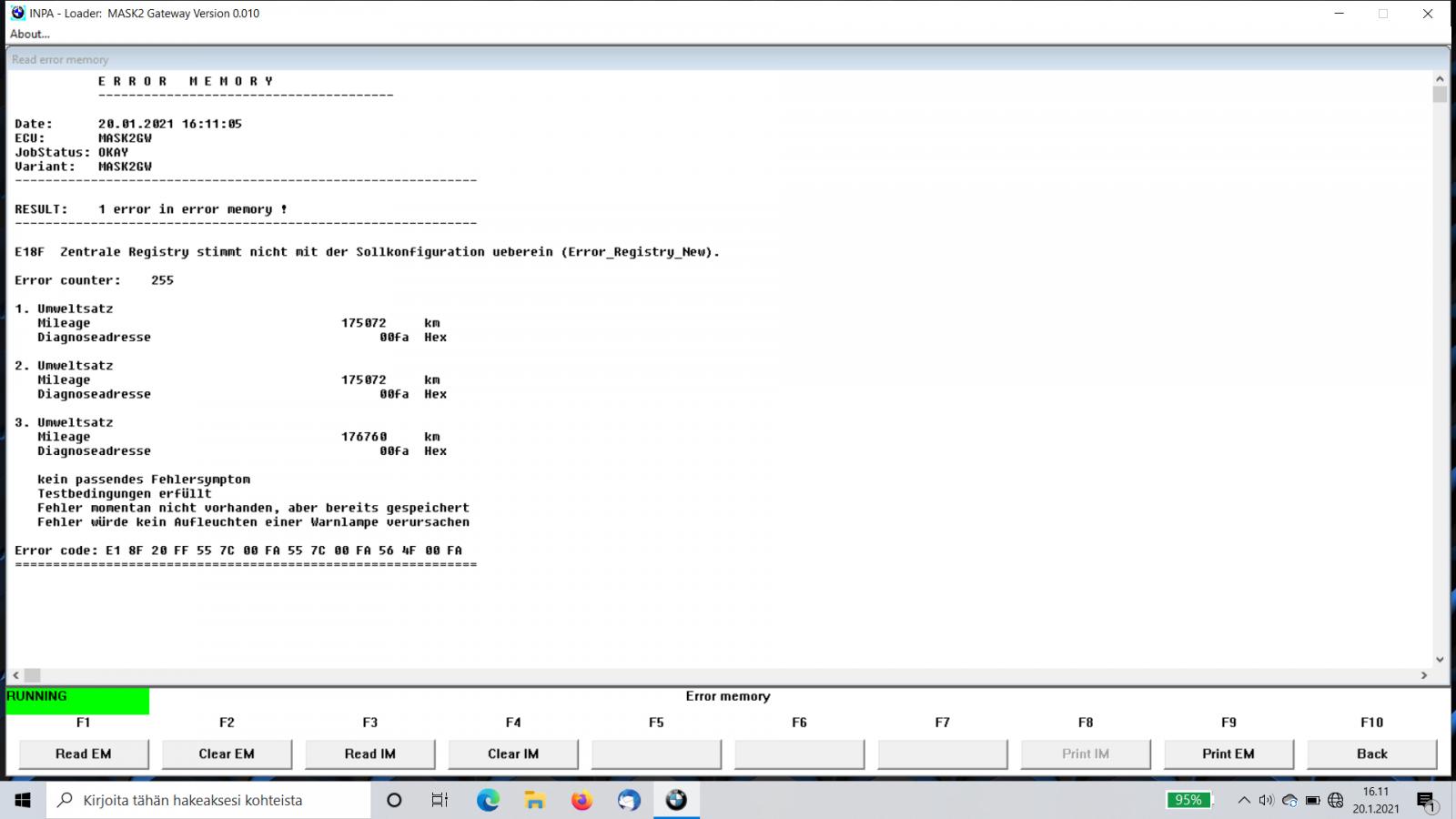Expand the hidden system tray icons
The height and width of the screenshot is (819, 1456).
tap(1243, 800)
